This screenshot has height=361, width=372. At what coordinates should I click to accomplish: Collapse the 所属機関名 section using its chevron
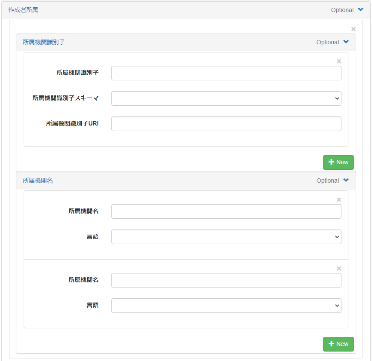(x=346, y=180)
